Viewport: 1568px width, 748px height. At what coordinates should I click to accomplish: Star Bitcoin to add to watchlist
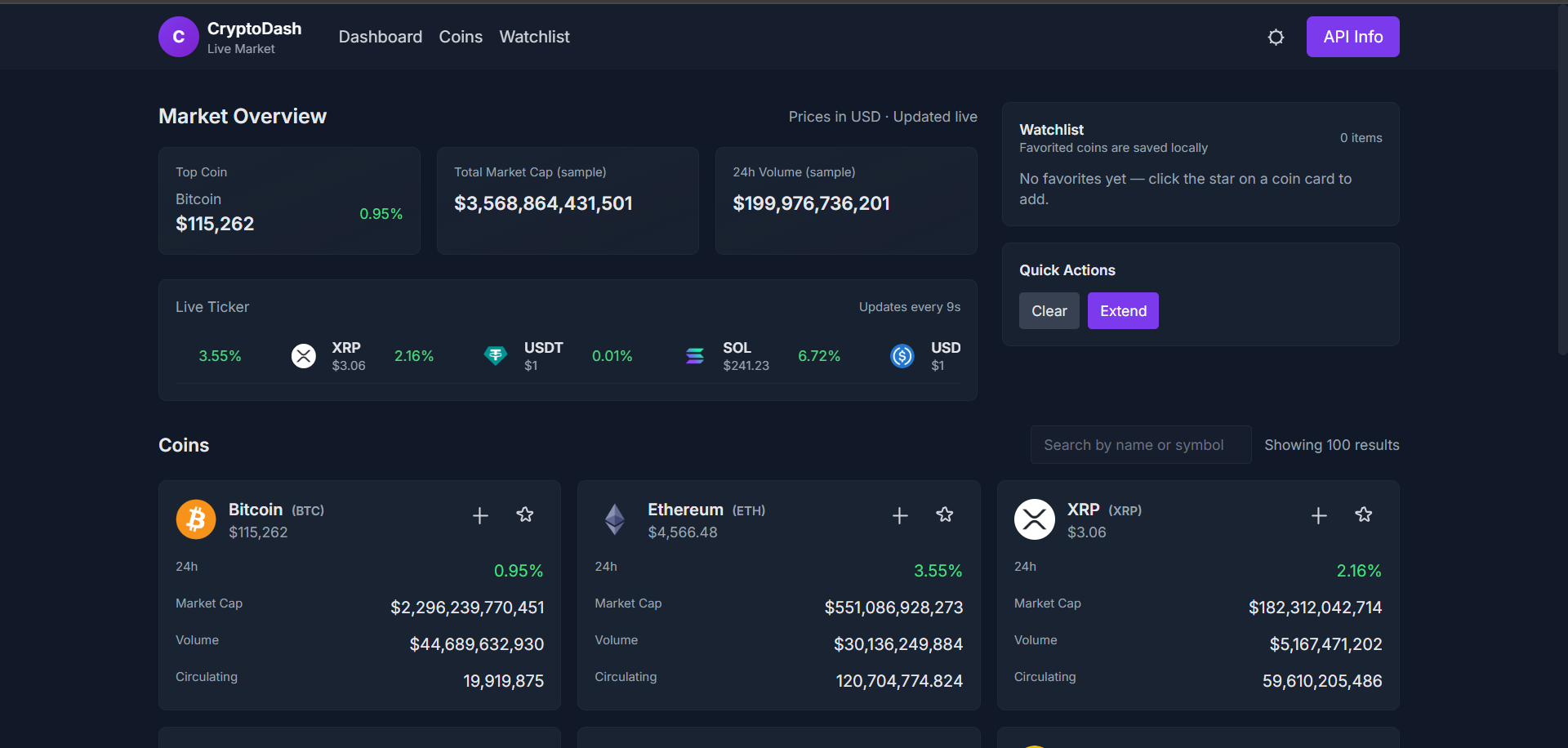[x=525, y=514]
